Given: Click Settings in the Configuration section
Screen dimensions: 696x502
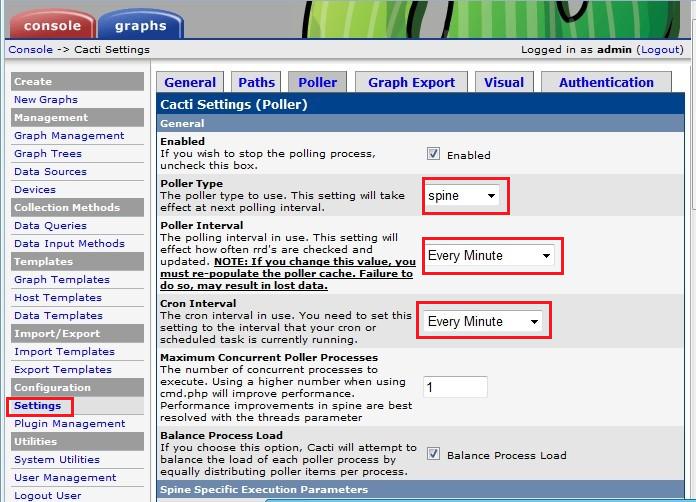Looking at the screenshot, I should pyautogui.click(x=38, y=406).
